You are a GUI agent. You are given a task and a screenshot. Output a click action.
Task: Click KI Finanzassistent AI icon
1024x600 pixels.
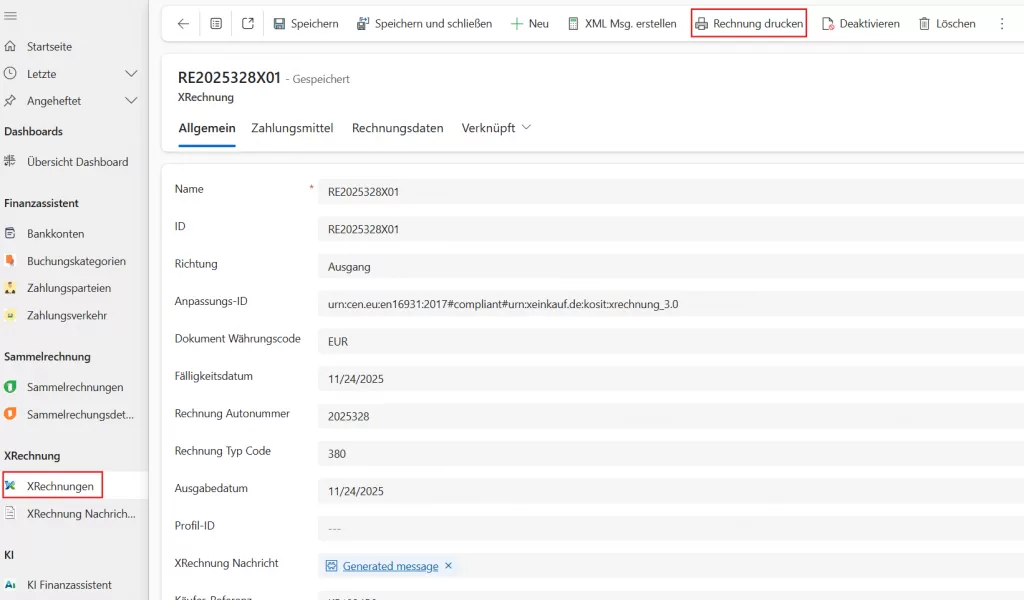[10, 585]
